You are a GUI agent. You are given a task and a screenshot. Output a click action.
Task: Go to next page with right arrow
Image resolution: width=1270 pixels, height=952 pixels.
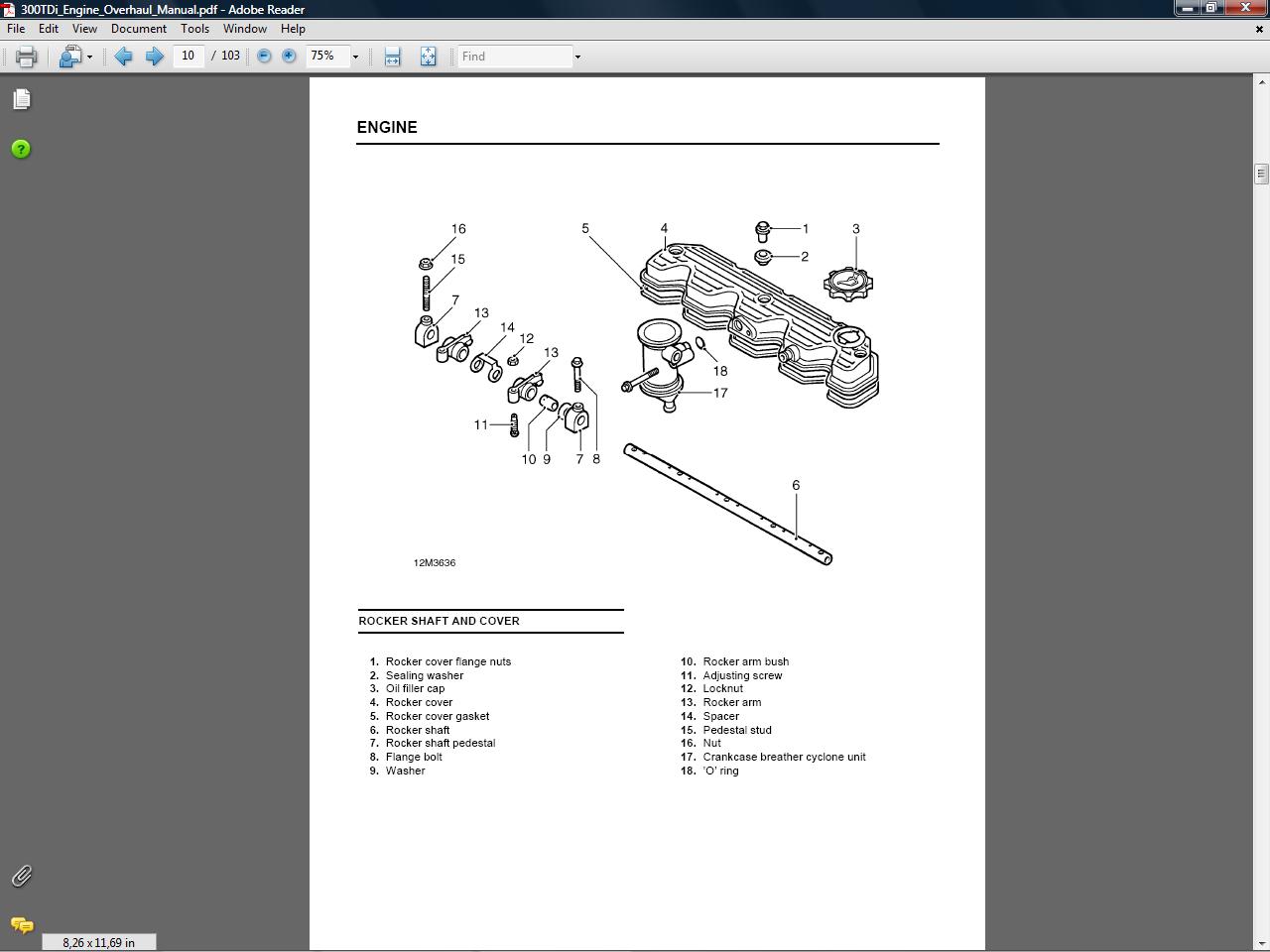point(154,57)
